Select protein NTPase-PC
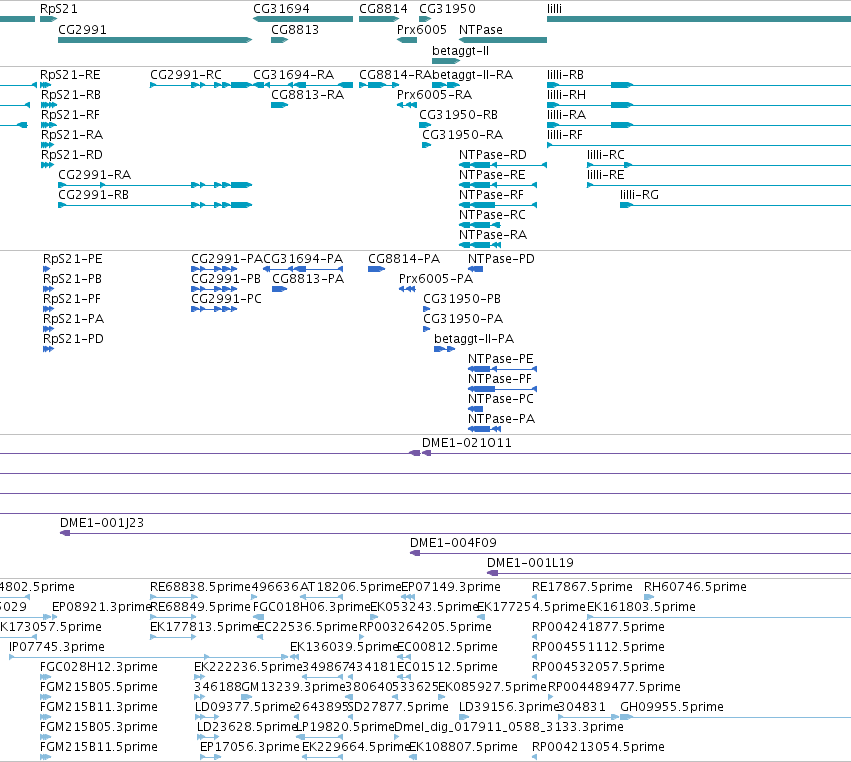 click(x=501, y=399)
